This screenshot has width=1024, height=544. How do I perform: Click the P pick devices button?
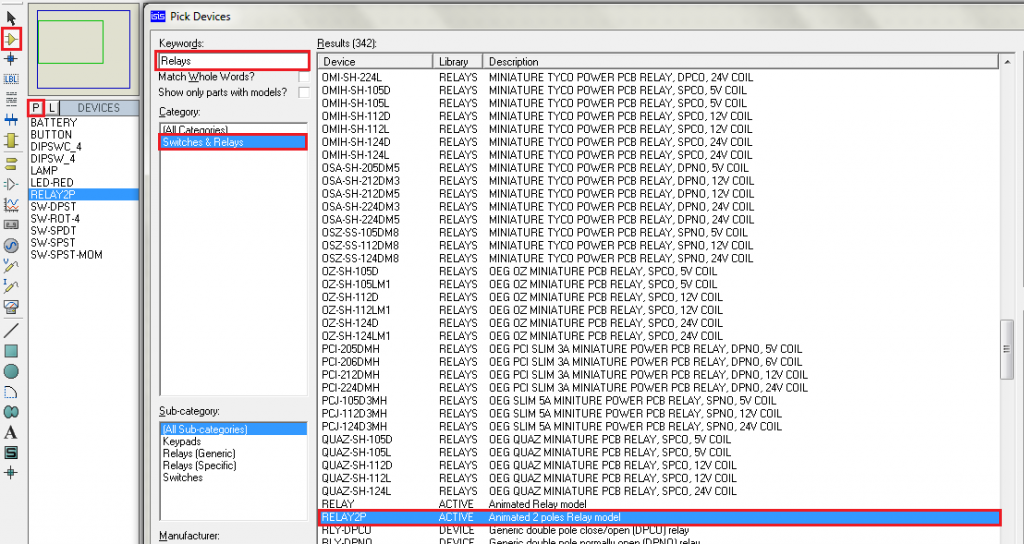pyautogui.click(x=36, y=108)
